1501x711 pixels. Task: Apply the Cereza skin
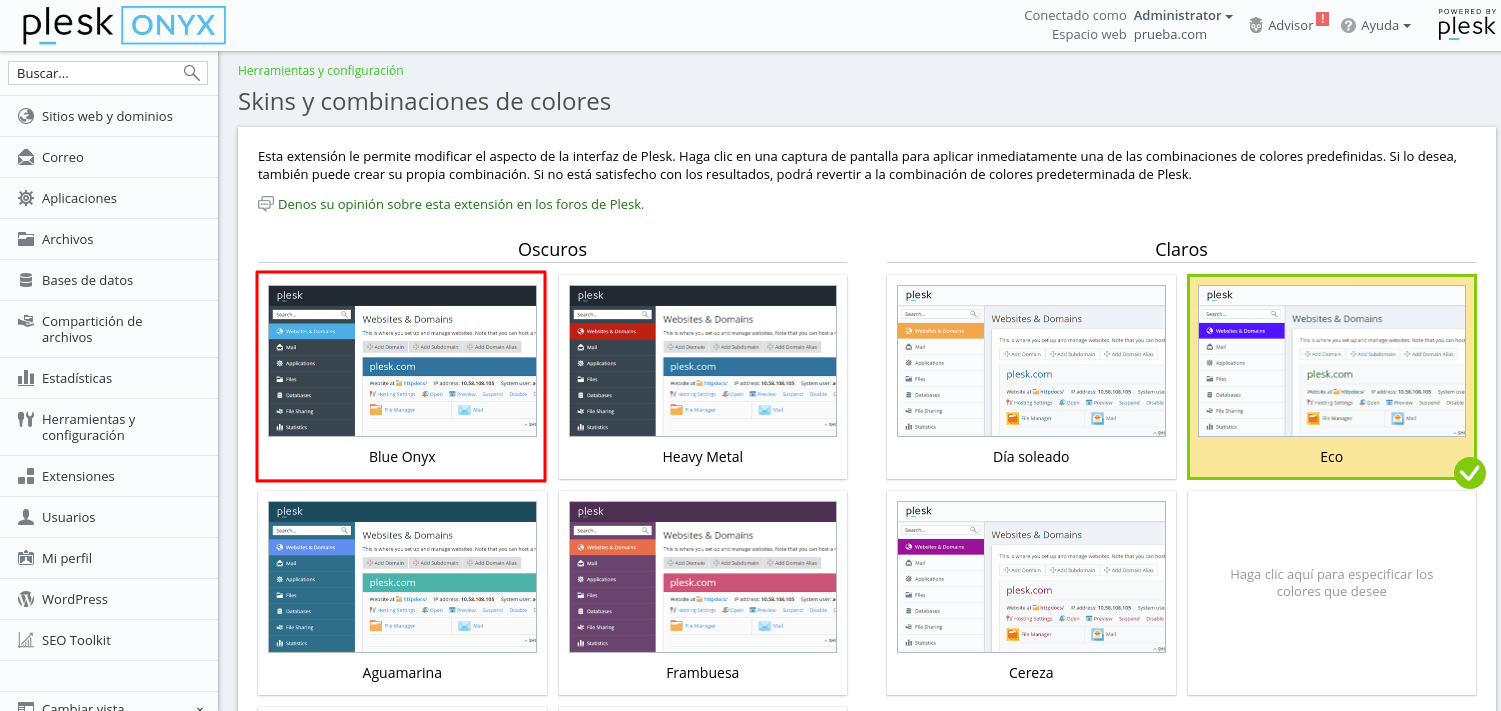pyautogui.click(x=1031, y=593)
